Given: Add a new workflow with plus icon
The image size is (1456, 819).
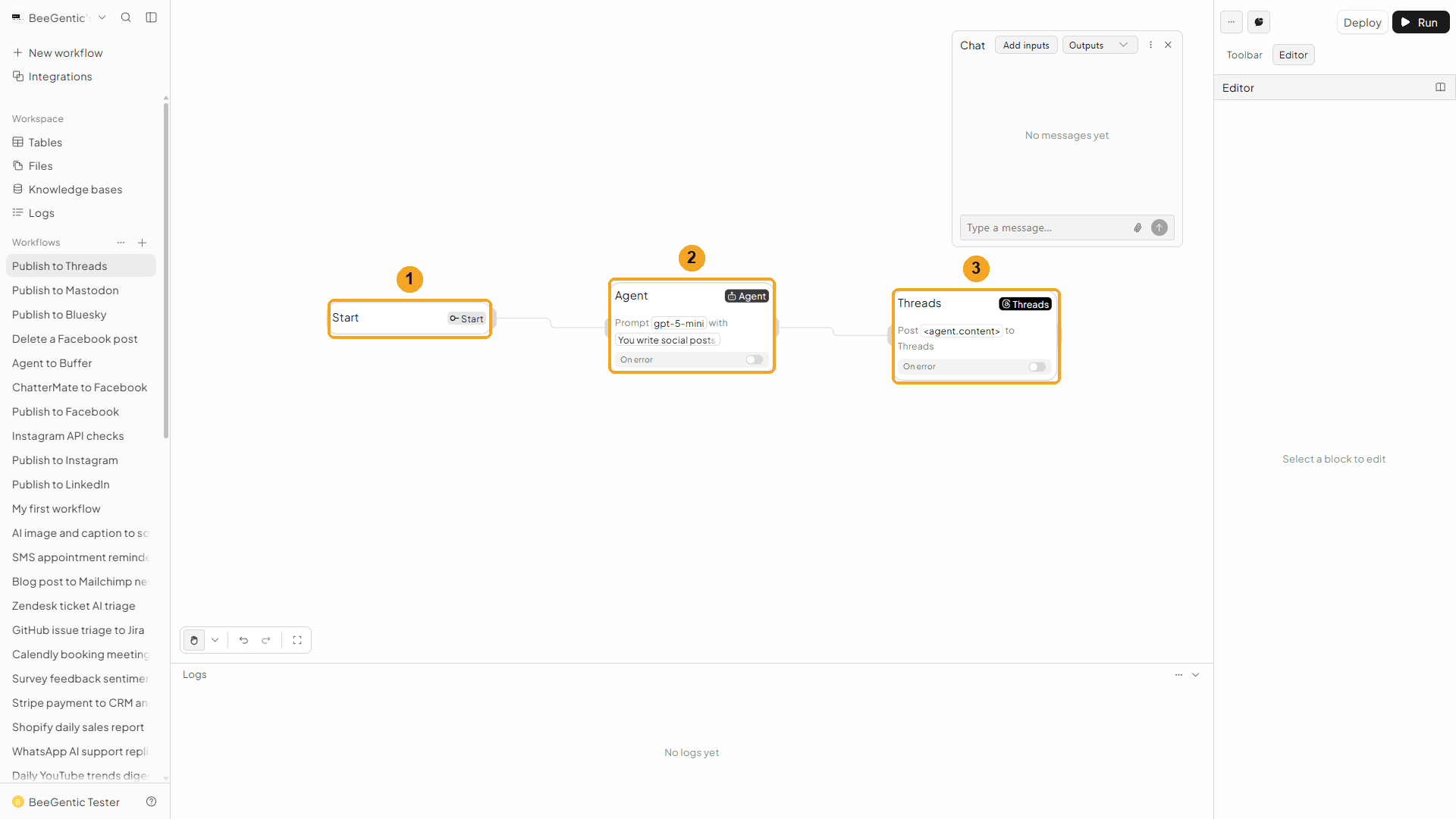Looking at the screenshot, I should tap(142, 243).
